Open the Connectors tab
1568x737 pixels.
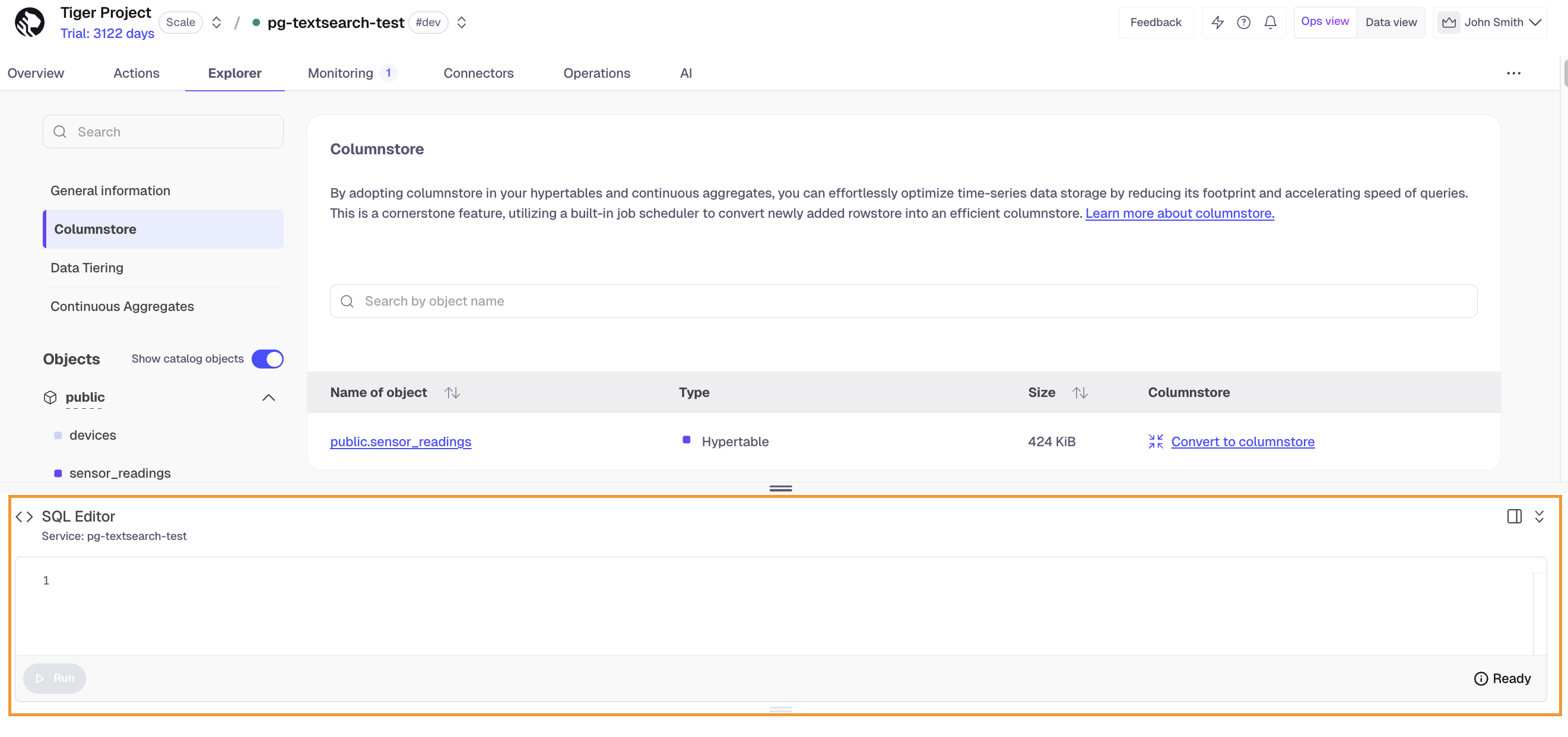[x=478, y=73]
